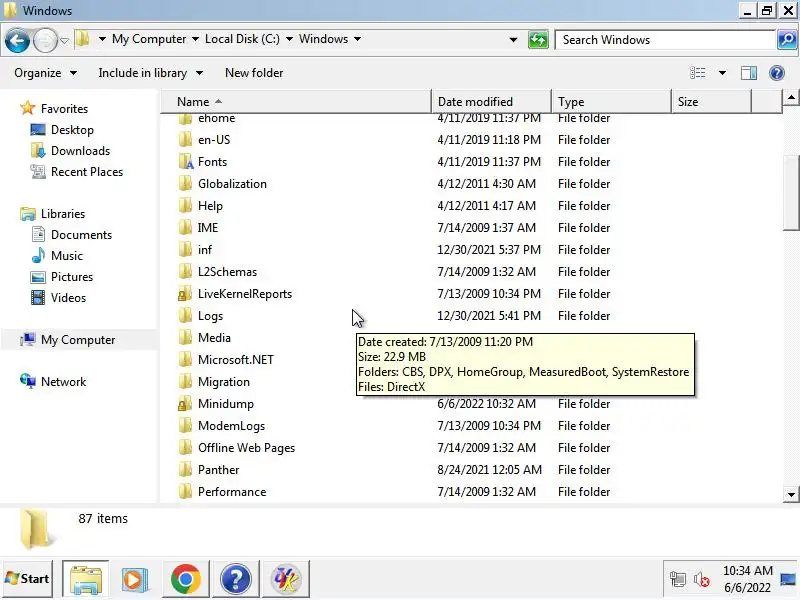Viewport: 800px width, 600px height.
Task: Open the My Computer breadcrumb dropdown arrow
Action: coord(195,39)
